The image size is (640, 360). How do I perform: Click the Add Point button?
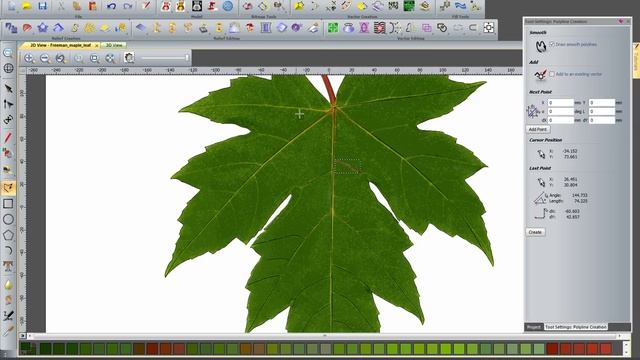point(538,129)
